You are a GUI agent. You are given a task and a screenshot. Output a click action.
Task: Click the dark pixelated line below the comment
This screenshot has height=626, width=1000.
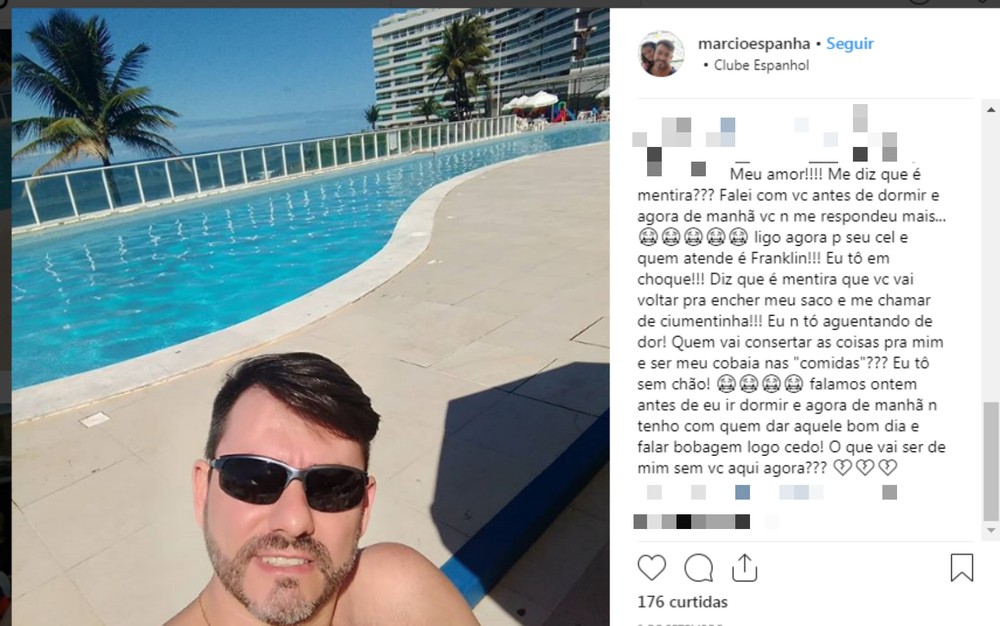tap(692, 521)
